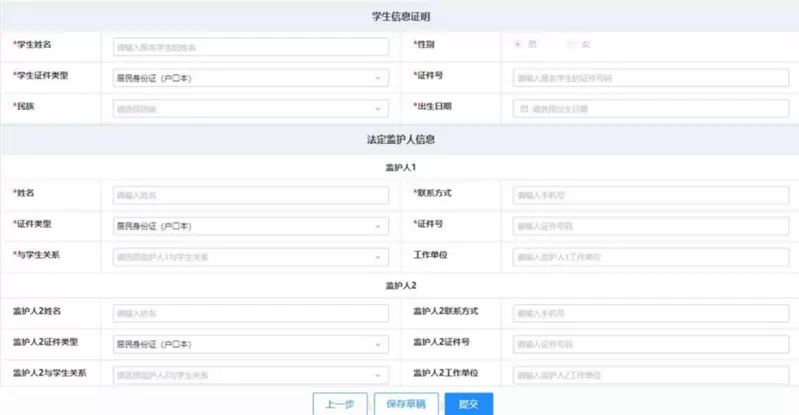Click the student 证件号 input field
Image resolution: width=799 pixels, height=415 pixels.
pos(649,77)
